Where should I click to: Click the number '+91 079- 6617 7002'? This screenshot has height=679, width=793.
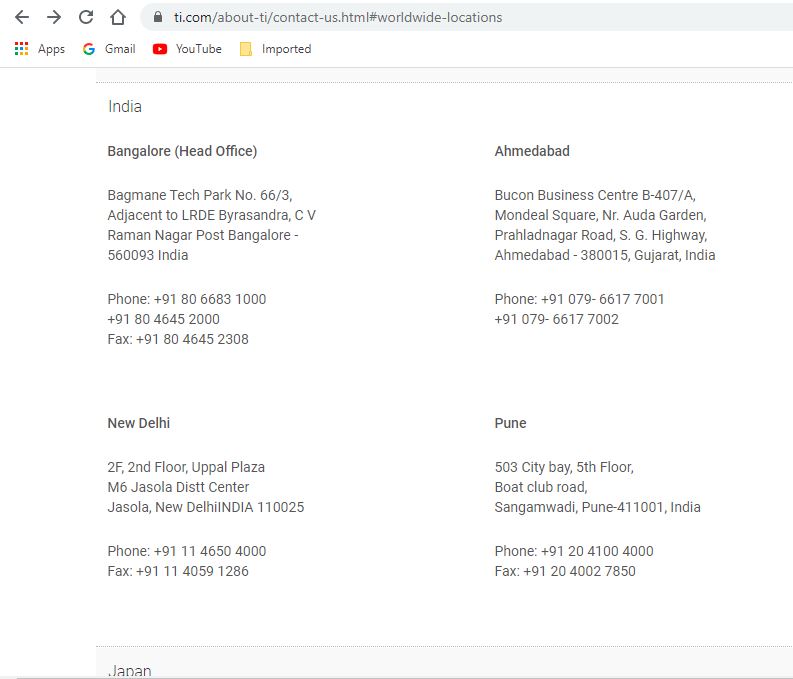[x=556, y=320]
